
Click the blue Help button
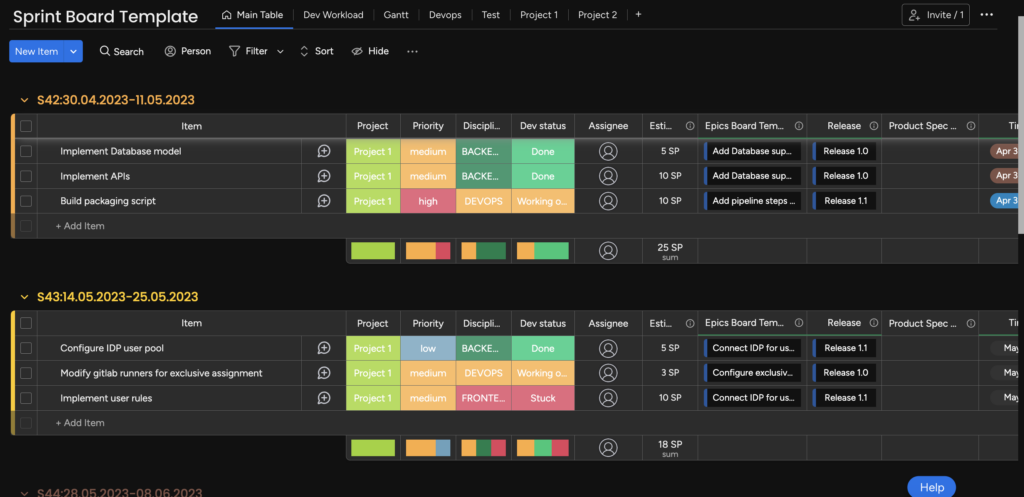pyautogui.click(x=931, y=487)
